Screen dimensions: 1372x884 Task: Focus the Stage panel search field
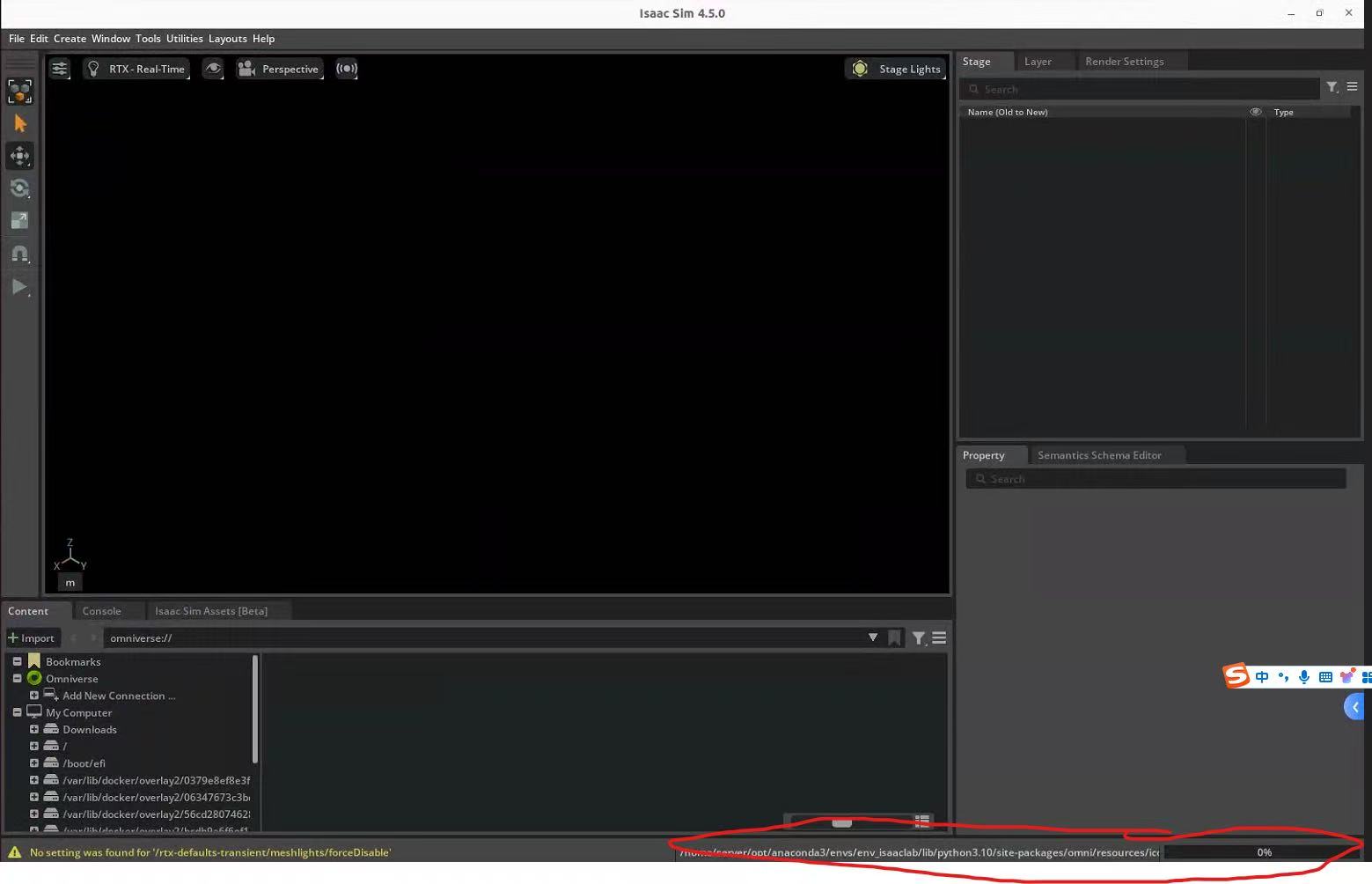coord(1140,89)
